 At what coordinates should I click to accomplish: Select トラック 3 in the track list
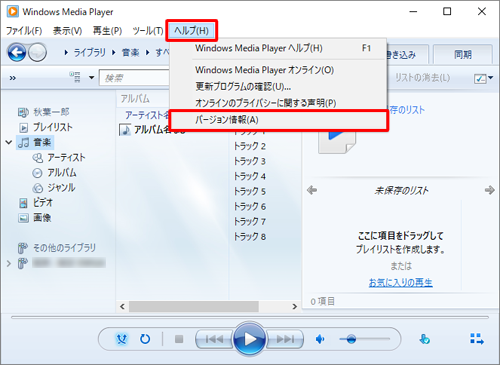click(x=250, y=161)
